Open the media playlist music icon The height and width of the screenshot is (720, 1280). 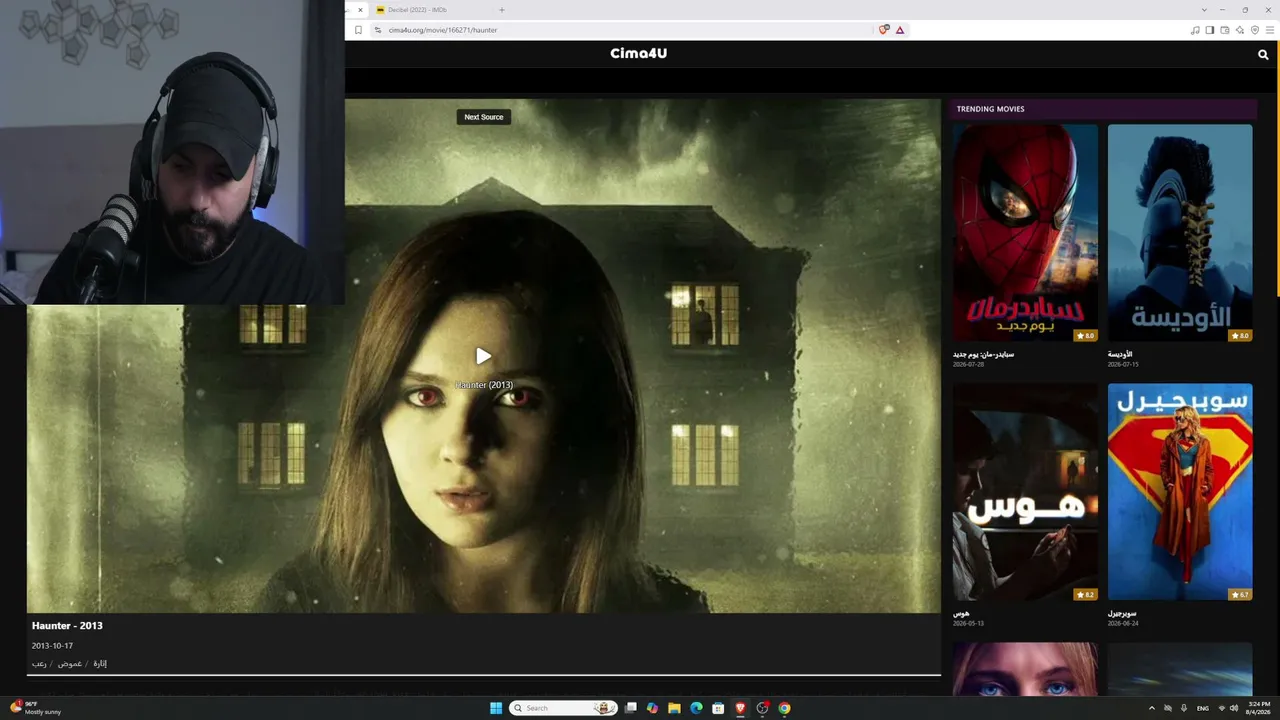tap(1195, 30)
